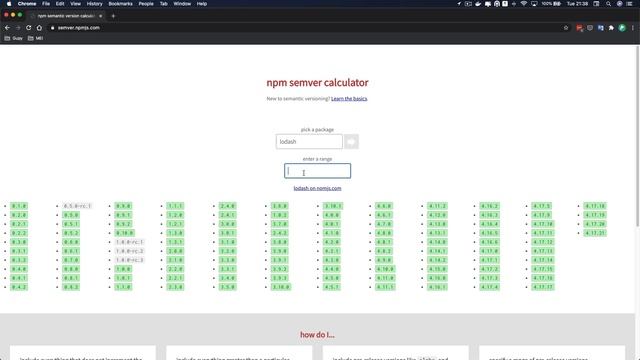The width and height of the screenshot is (640, 360).
Task: Select version 3.10.0
Action: click(281, 287)
